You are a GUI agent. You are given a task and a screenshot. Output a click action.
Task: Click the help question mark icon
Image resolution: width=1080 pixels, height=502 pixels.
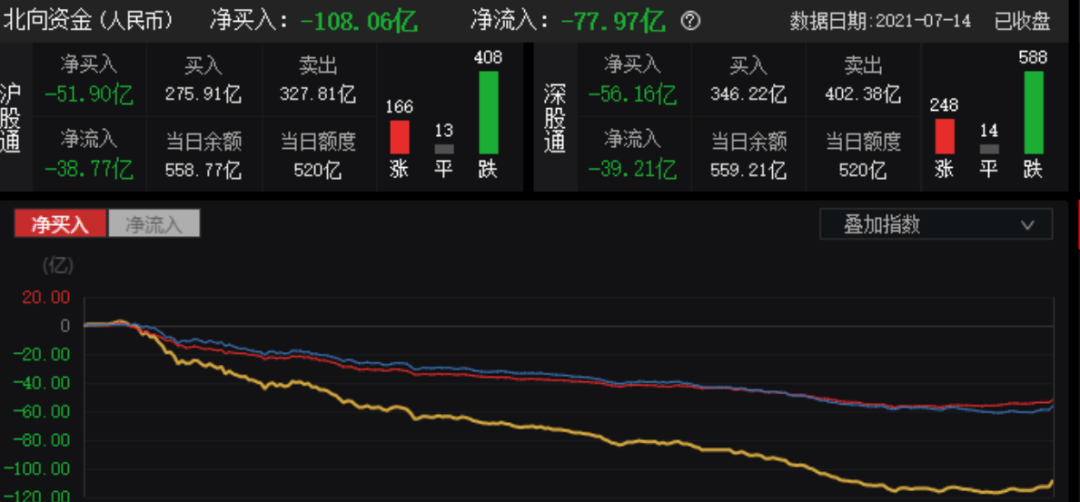click(x=690, y=21)
